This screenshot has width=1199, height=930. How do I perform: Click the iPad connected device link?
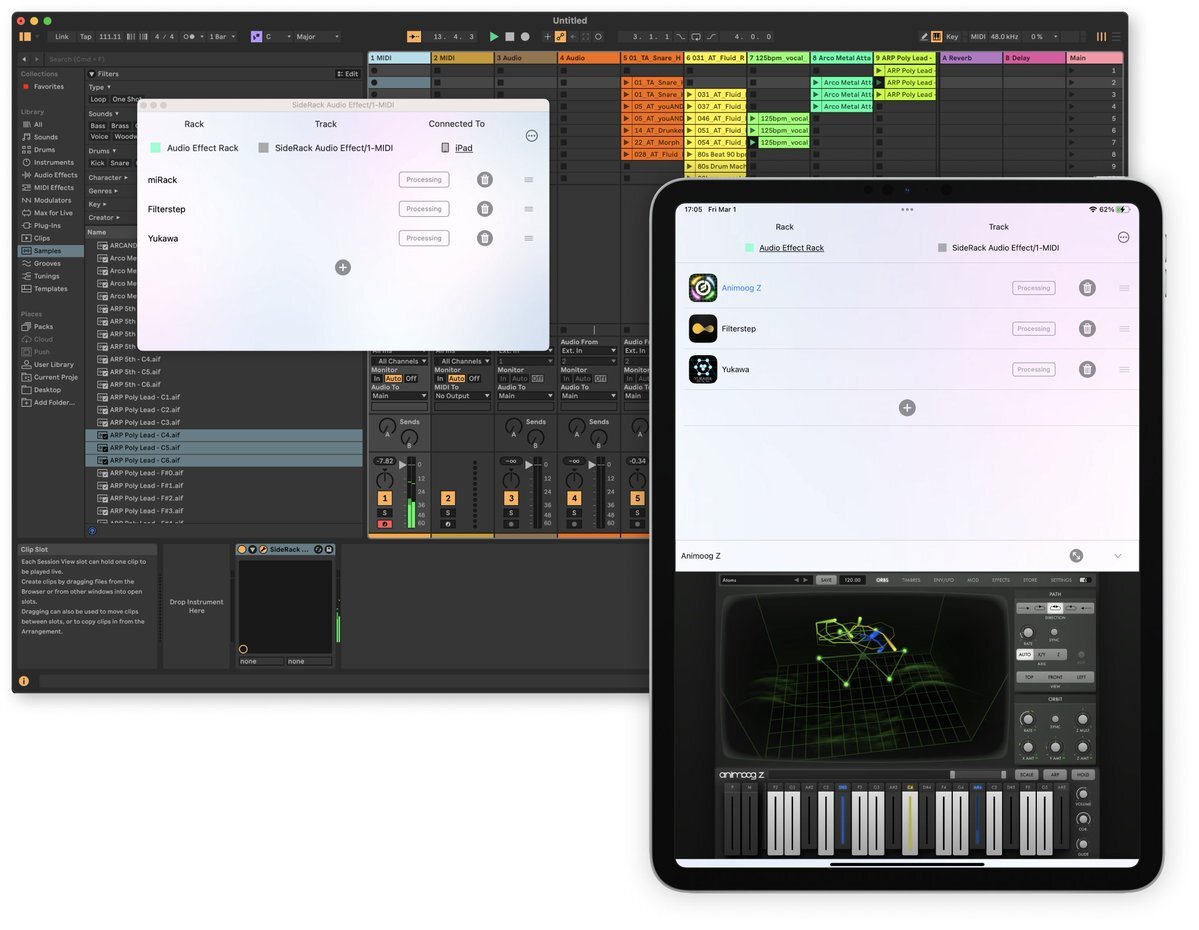pos(463,148)
